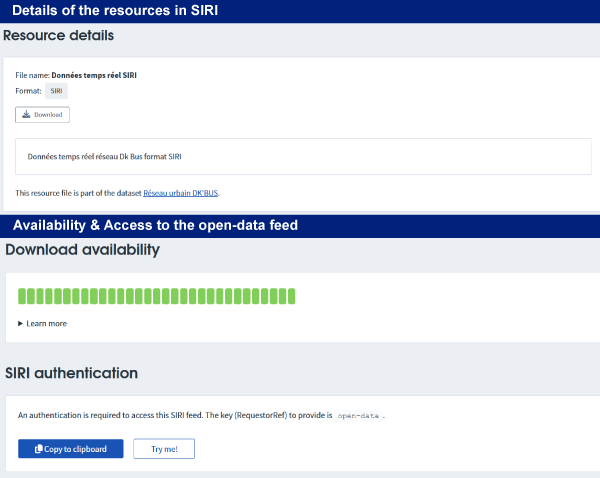This screenshot has height=478, width=600.
Task: Click the clipboard icon on Copy to clipboard
Action: (x=38, y=449)
